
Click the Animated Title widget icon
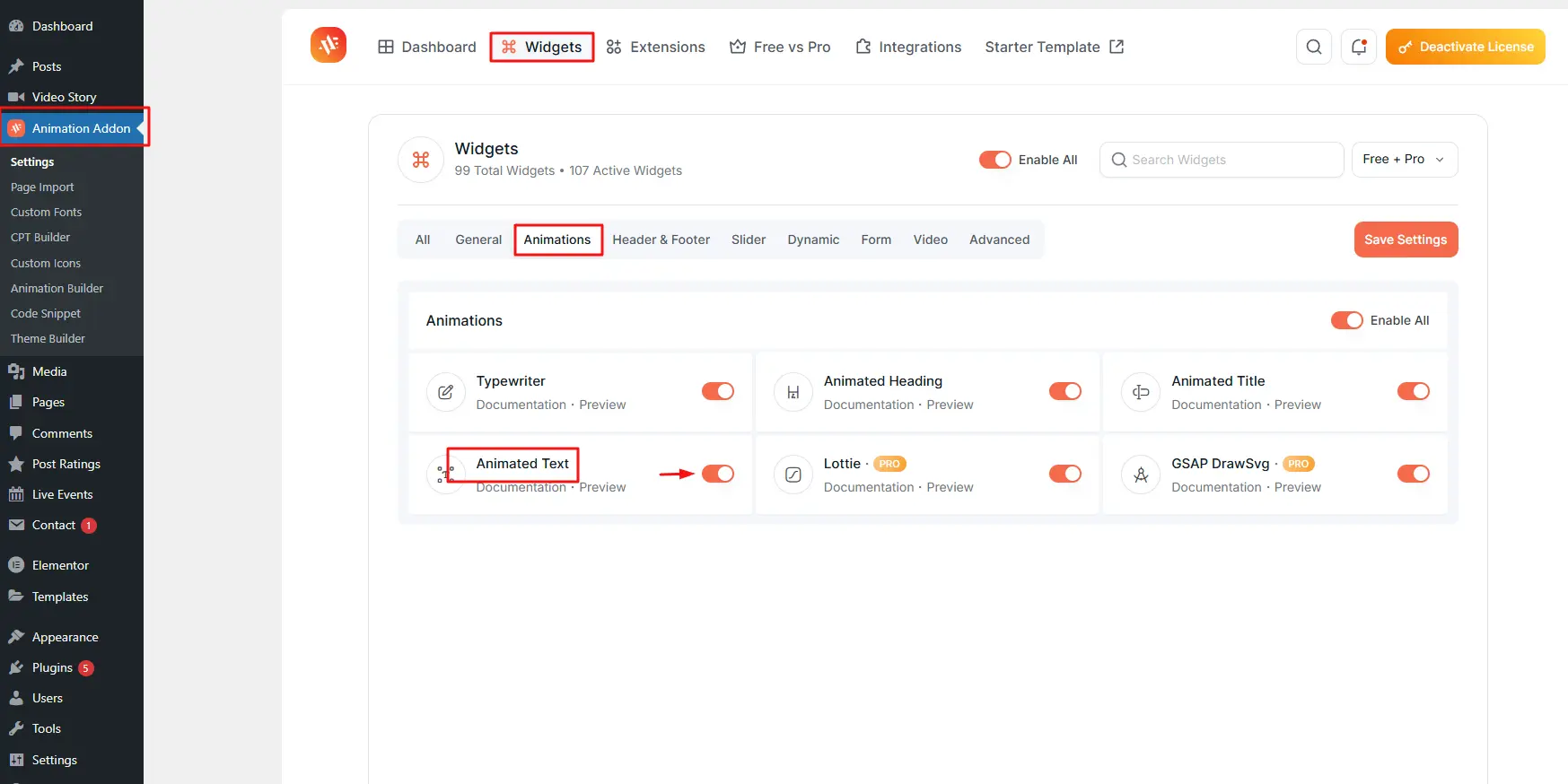pos(1141,392)
